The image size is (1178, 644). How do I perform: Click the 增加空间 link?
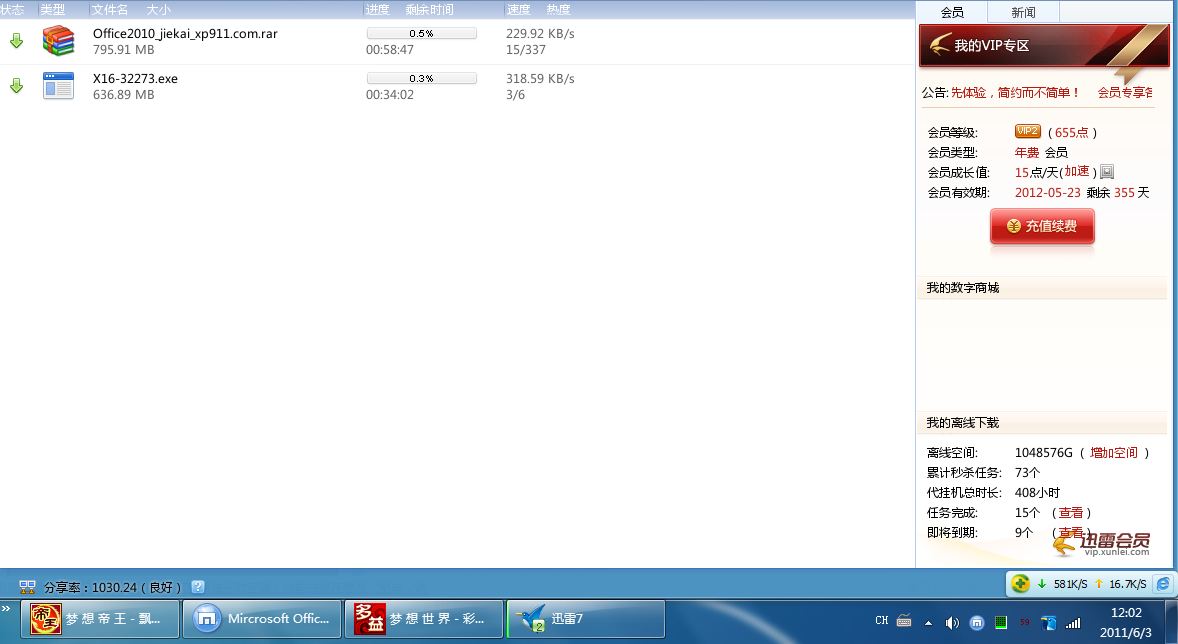1114,453
